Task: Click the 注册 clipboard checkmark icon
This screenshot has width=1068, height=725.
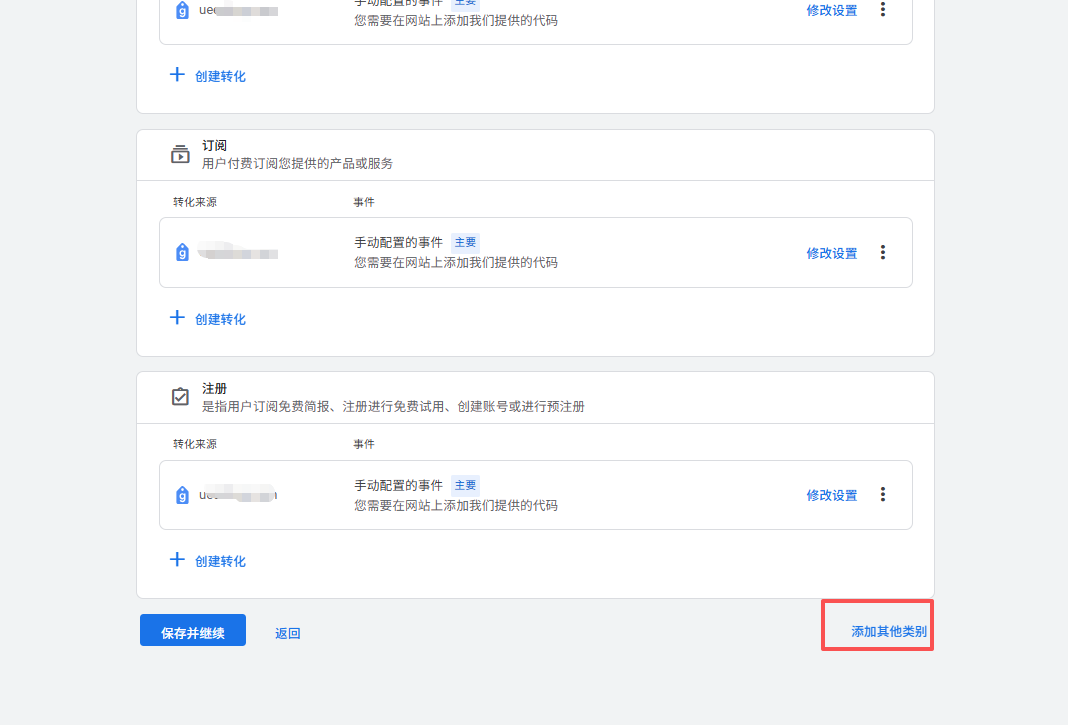Action: pyautogui.click(x=180, y=397)
